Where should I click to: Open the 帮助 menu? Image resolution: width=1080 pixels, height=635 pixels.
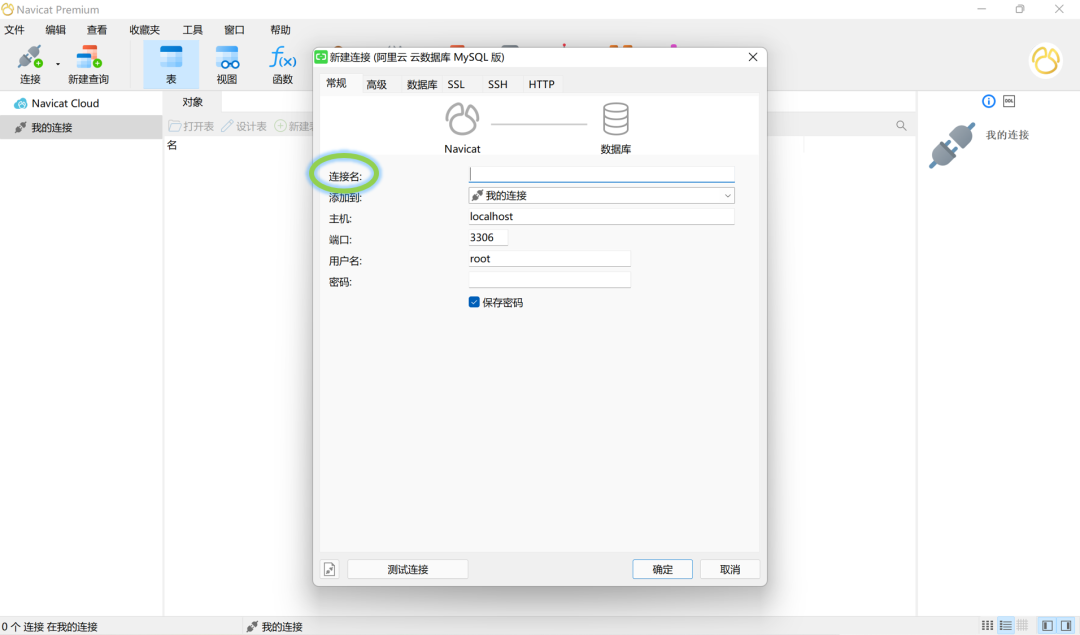tap(280, 30)
